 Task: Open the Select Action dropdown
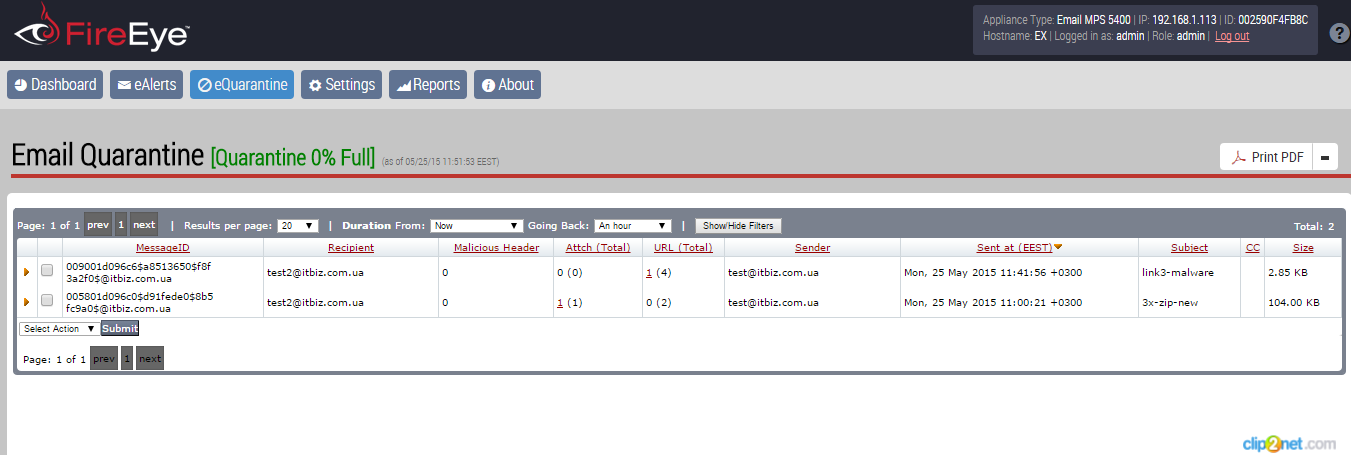click(59, 328)
